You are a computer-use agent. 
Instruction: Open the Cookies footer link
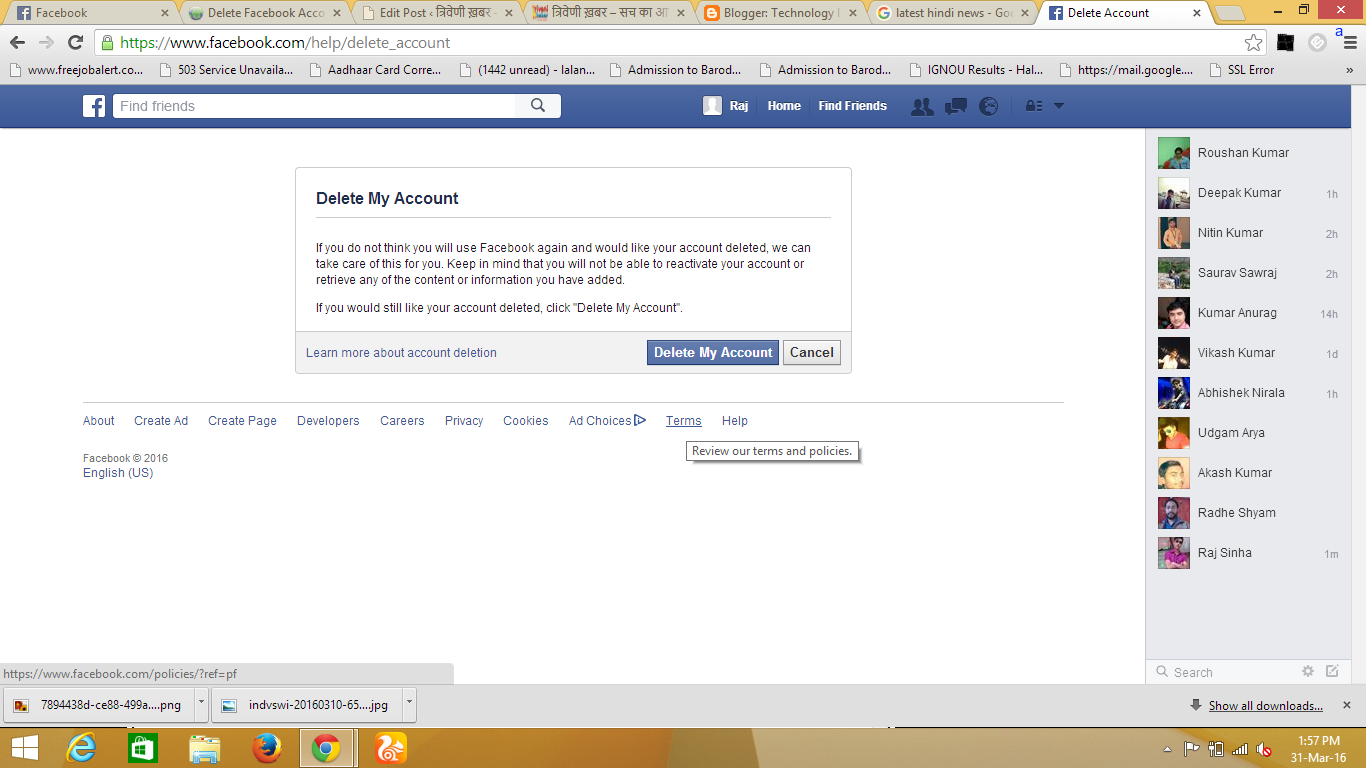click(526, 421)
